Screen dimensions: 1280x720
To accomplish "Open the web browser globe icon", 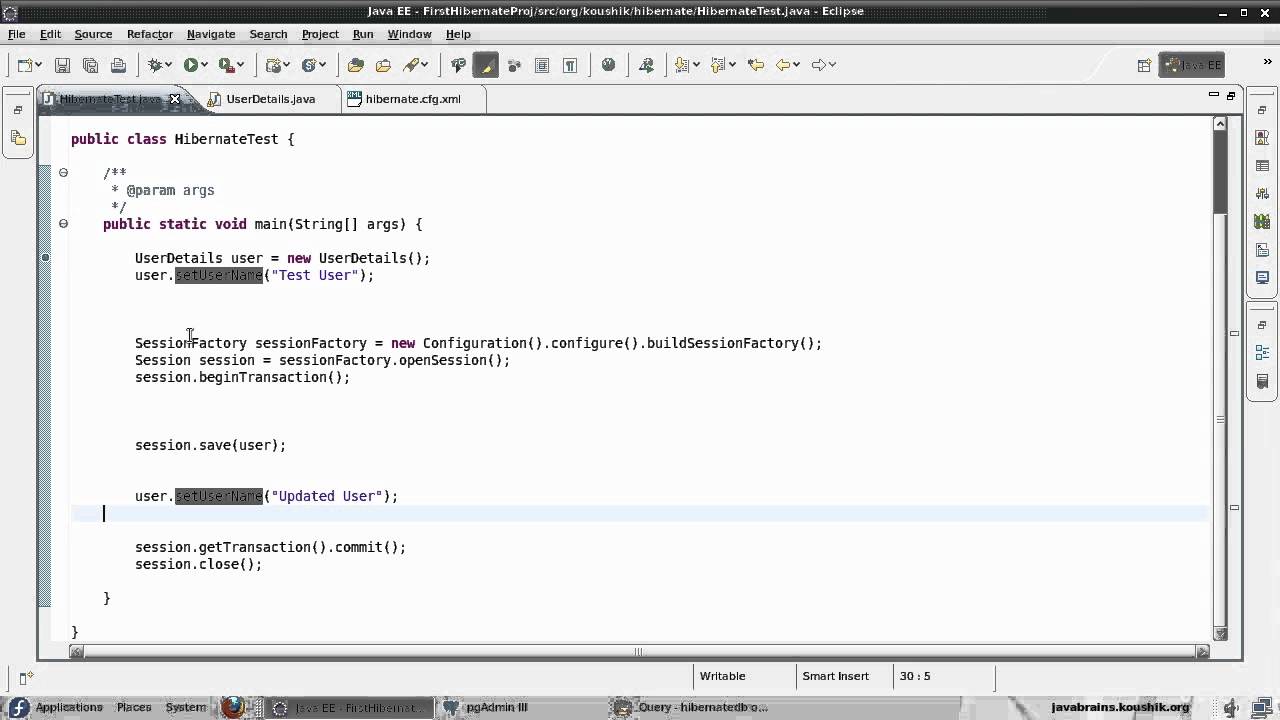I will pos(608,65).
